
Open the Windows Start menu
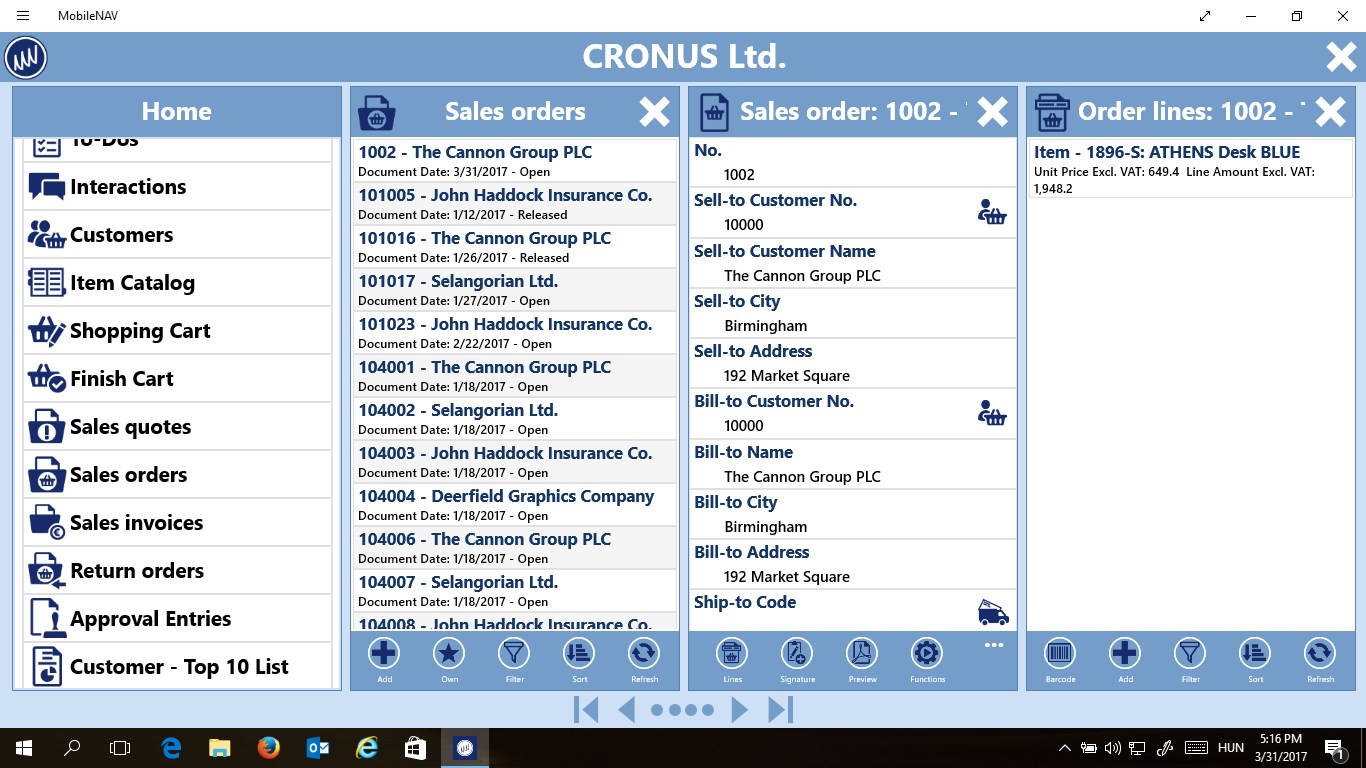(24, 747)
